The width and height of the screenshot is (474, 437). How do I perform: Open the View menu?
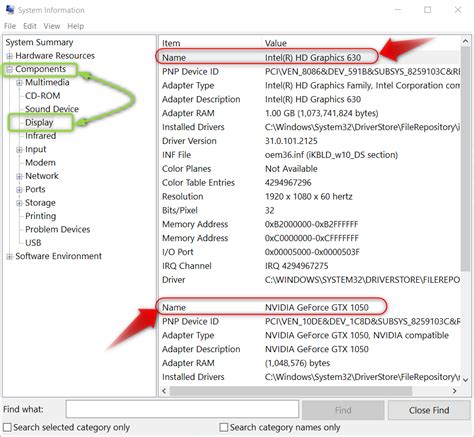point(52,26)
